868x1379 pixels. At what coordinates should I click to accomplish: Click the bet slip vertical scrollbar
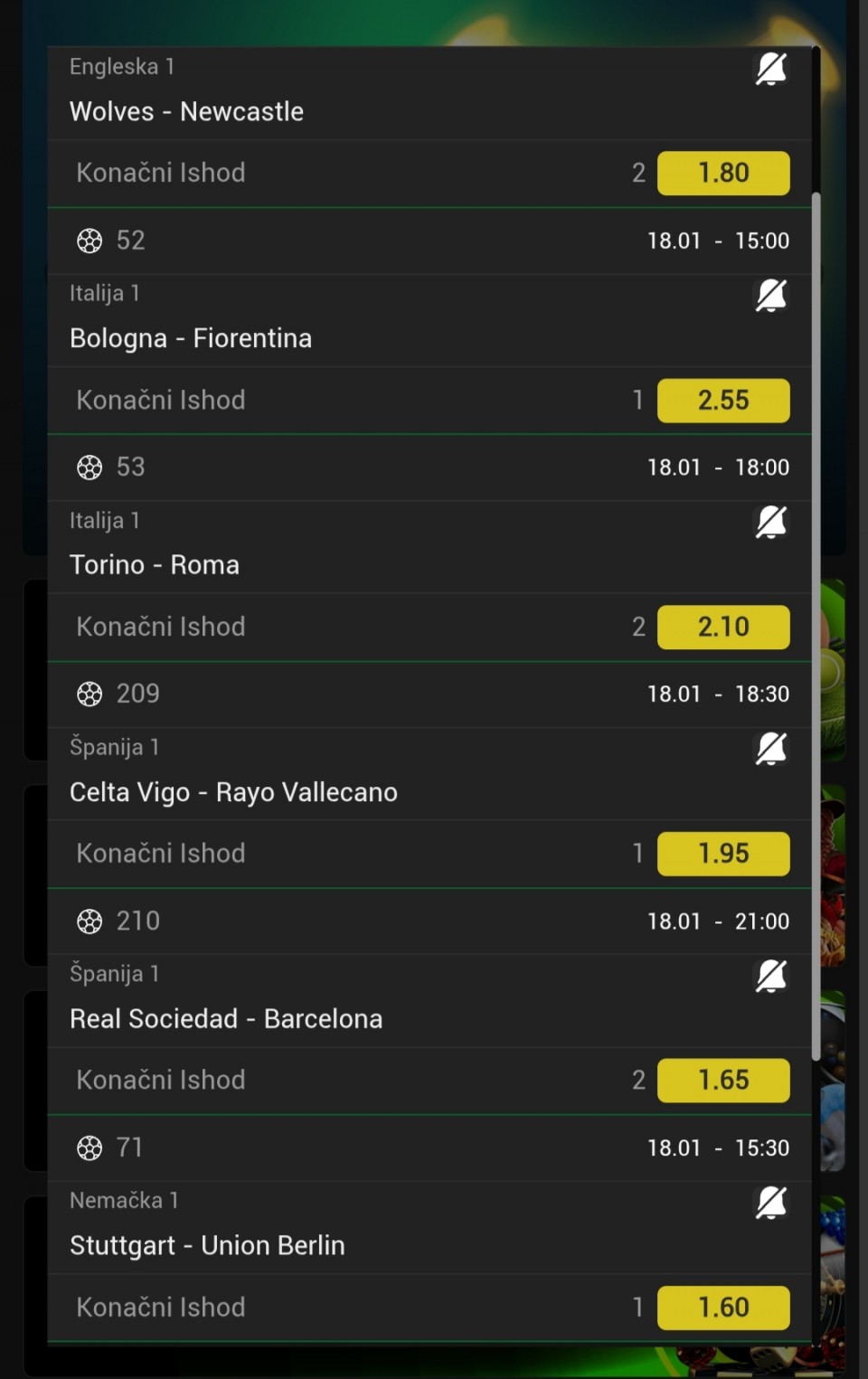(816, 624)
